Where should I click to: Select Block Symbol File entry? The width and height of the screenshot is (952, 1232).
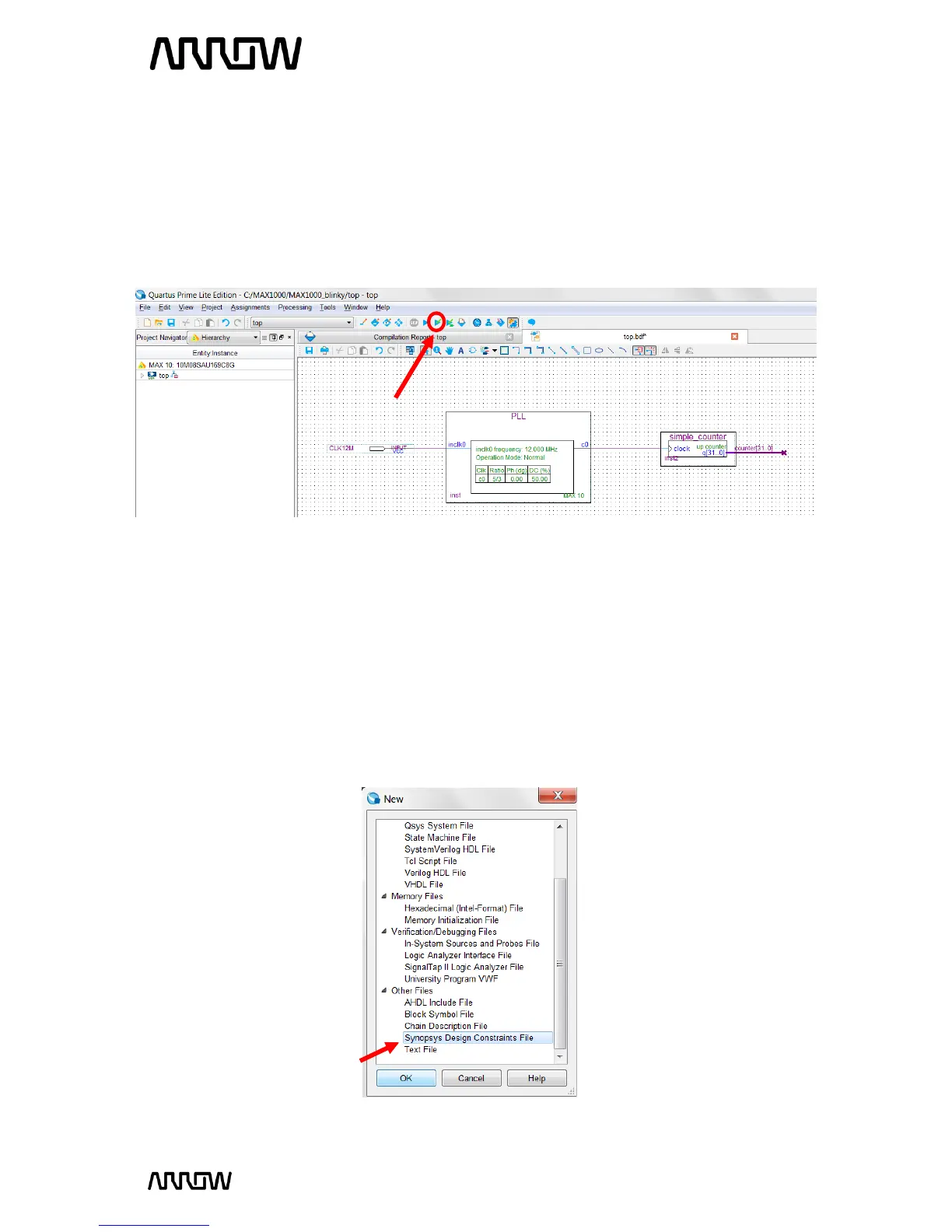tap(439, 1014)
